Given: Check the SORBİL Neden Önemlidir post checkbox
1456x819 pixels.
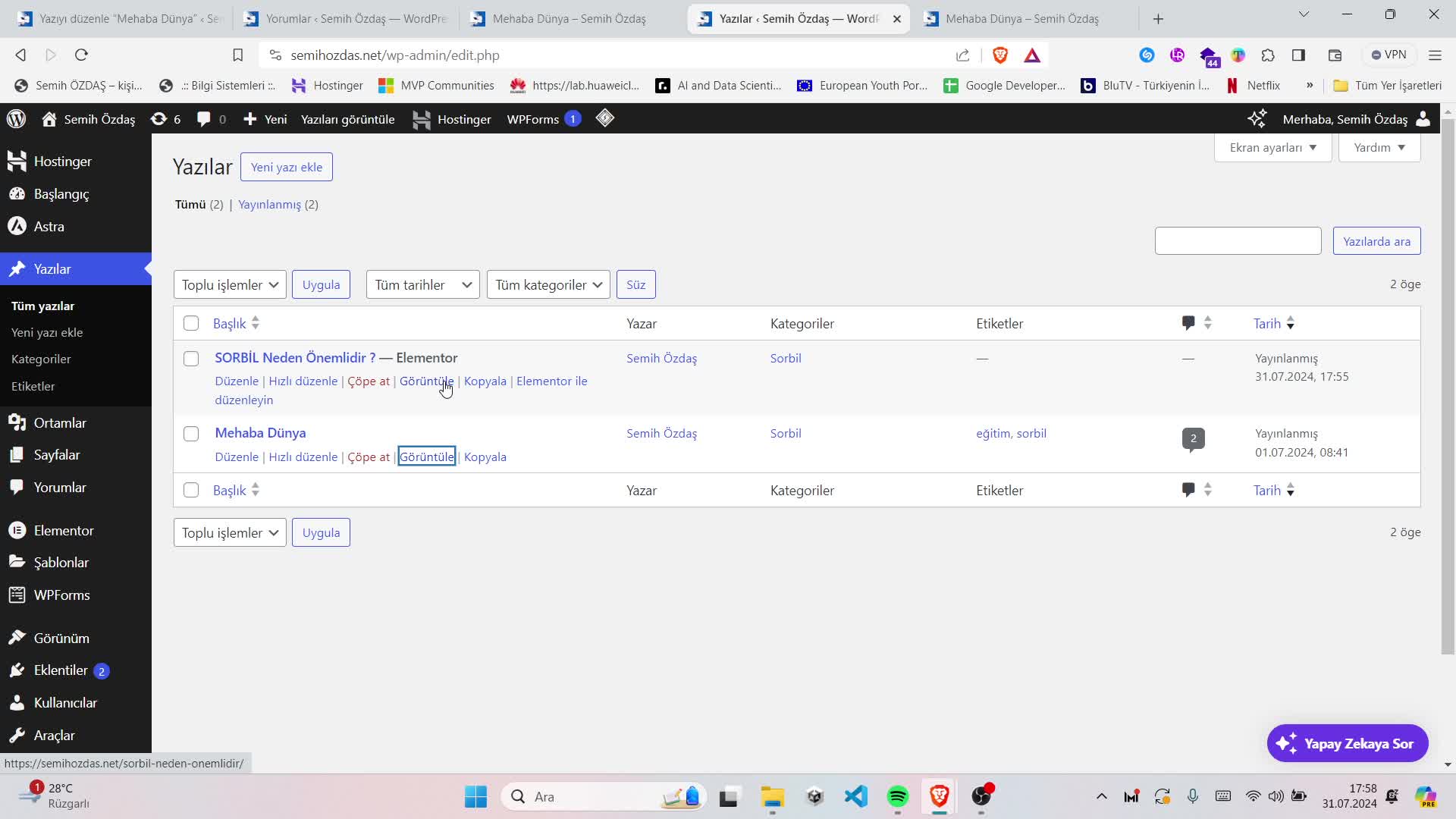Looking at the screenshot, I should click(191, 359).
